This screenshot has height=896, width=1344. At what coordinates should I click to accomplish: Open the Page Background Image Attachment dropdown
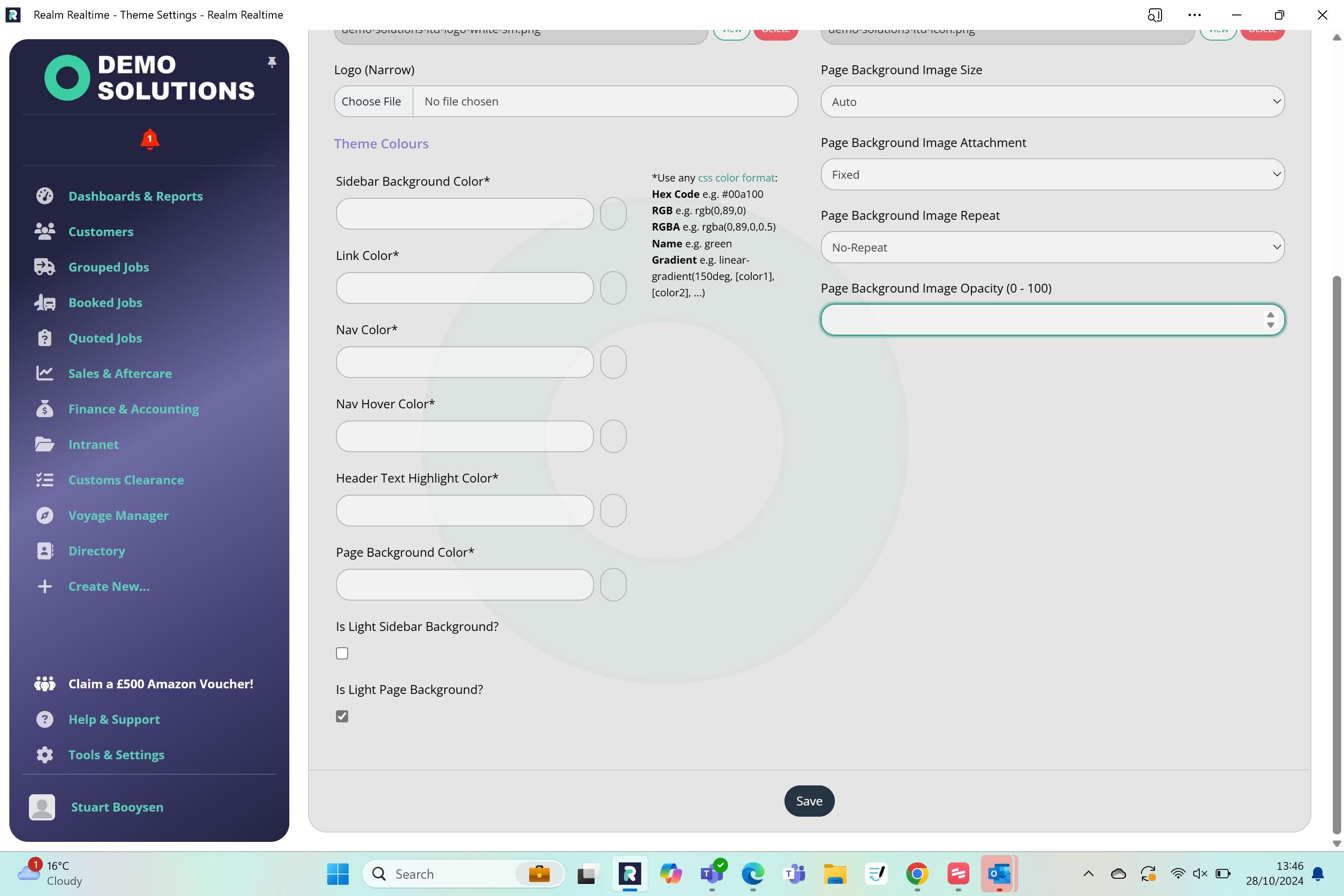pyautogui.click(x=1052, y=174)
